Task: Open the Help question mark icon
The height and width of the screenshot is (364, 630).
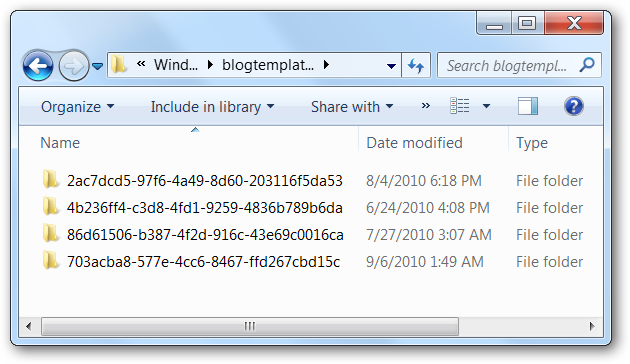Action: (x=573, y=106)
